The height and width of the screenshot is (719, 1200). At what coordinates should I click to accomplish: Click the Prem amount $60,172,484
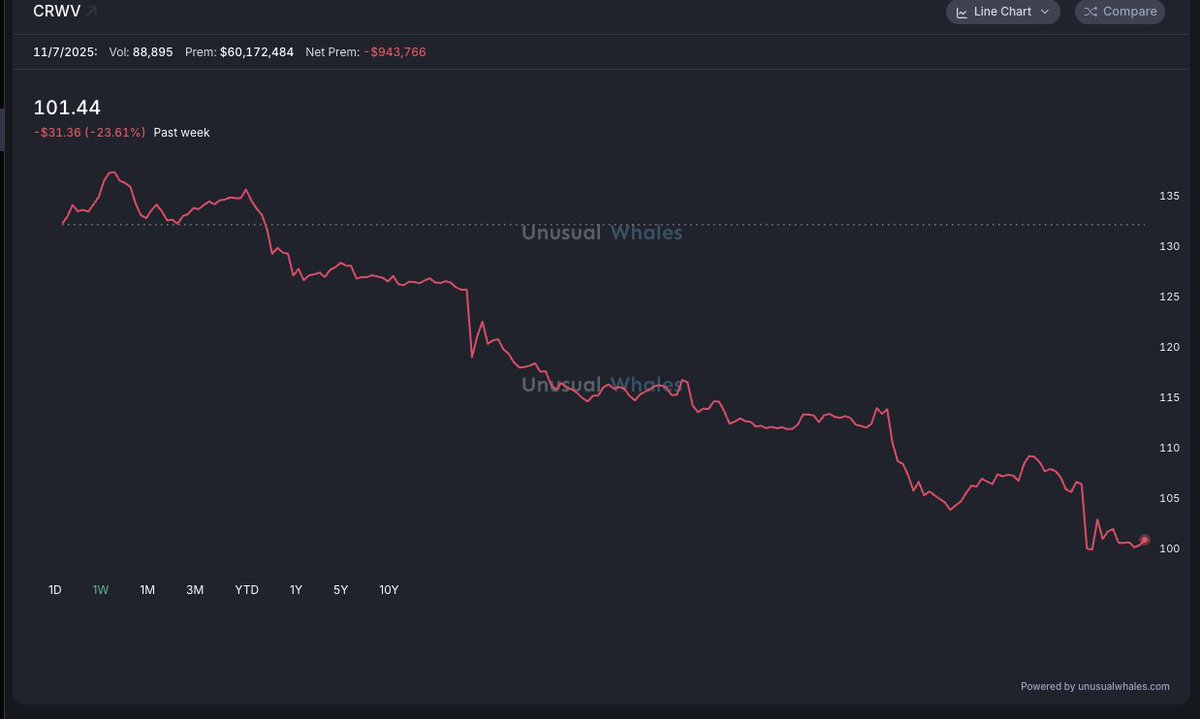(257, 52)
